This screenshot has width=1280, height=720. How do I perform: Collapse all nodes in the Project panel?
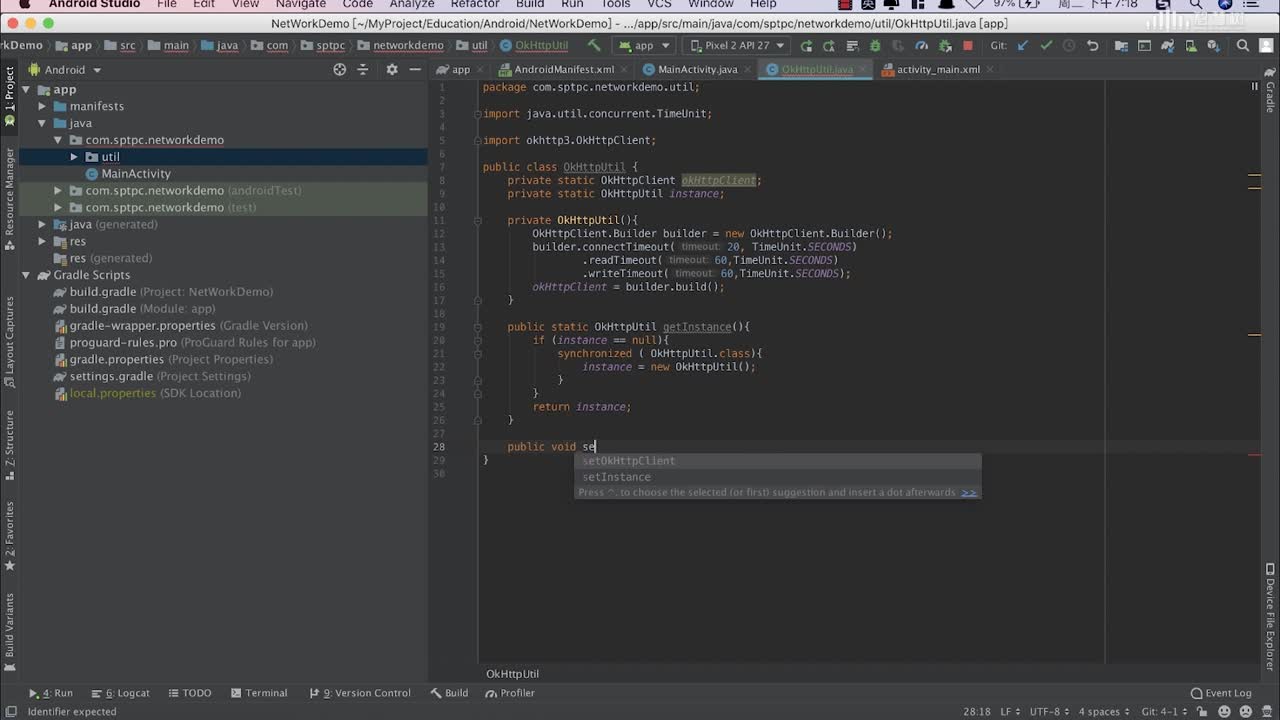pyautogui.click(x=363, y=69)
